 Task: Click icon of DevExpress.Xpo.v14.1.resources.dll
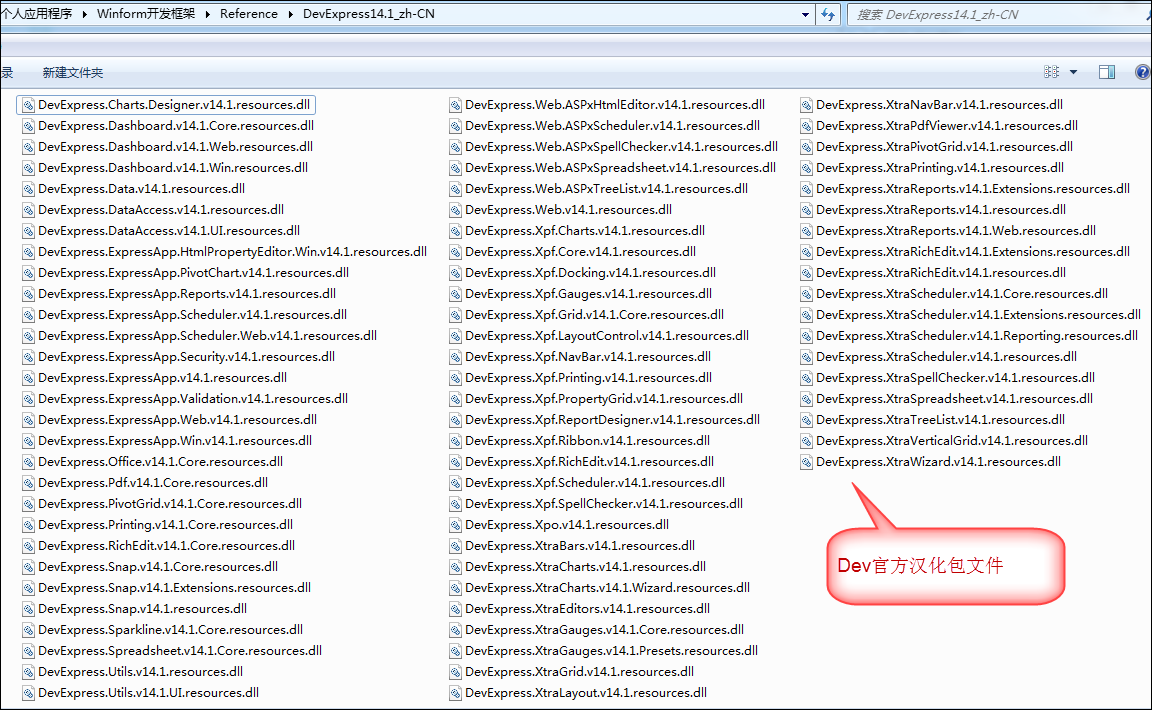click(x=456, y=525)
